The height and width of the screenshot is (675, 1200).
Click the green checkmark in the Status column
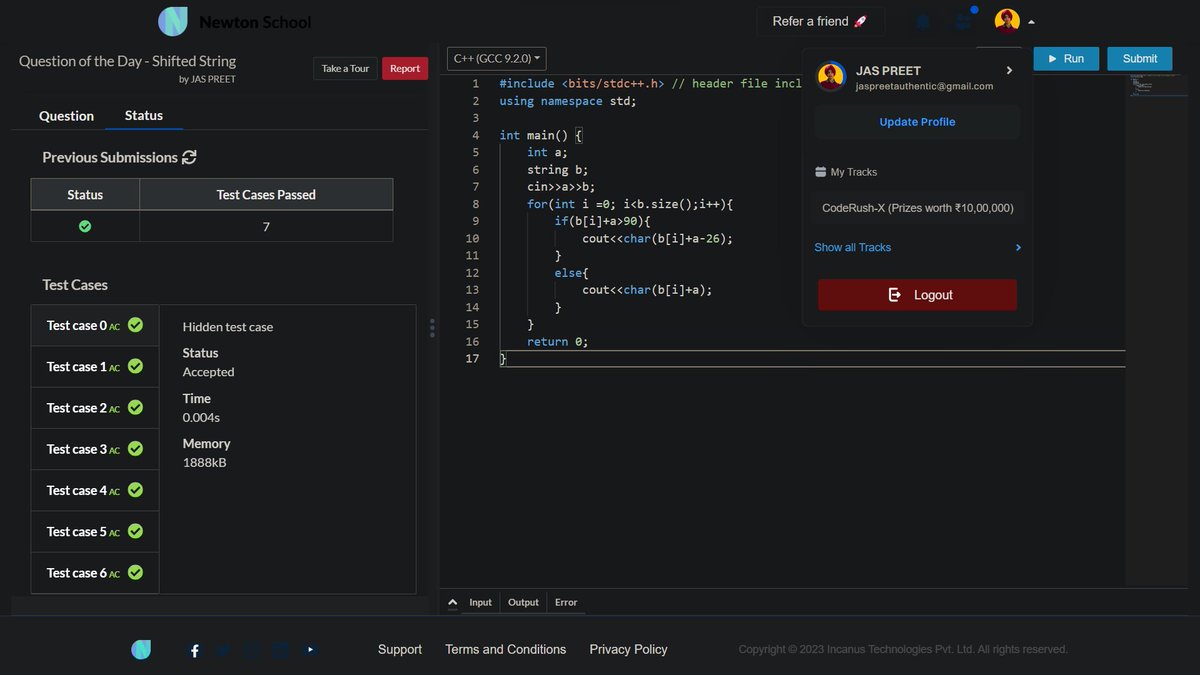pos(85,227)
